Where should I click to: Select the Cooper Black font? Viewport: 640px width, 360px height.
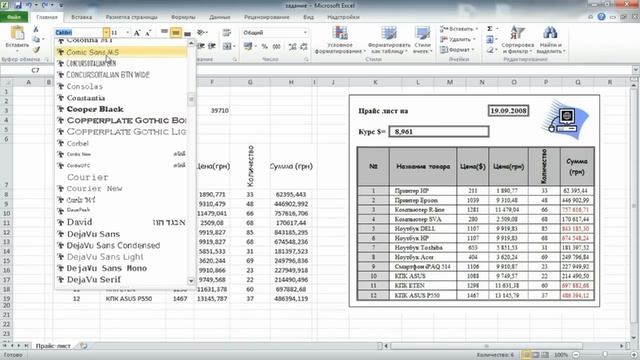121,109
